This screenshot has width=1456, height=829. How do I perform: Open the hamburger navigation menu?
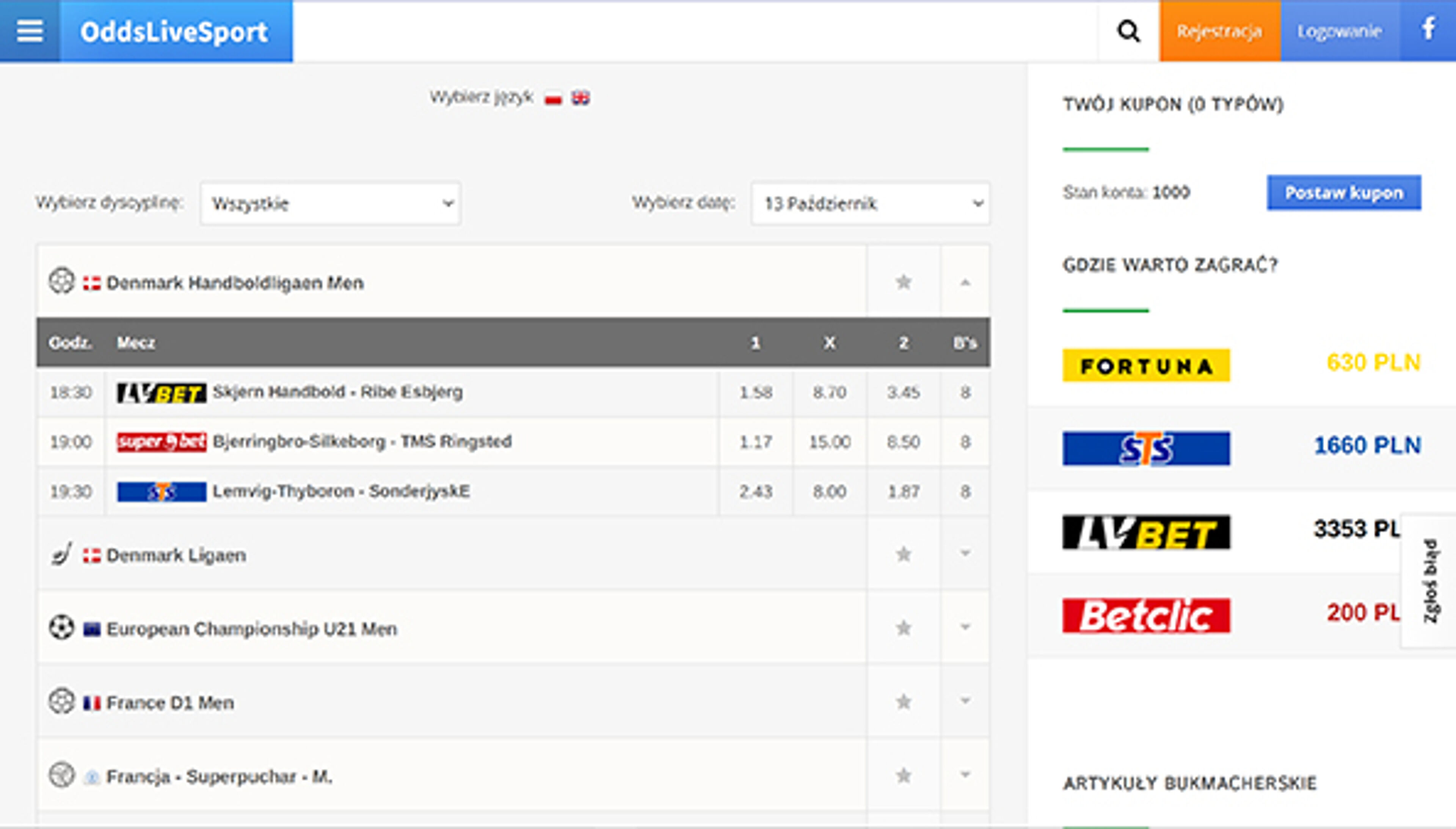(29, 31)
